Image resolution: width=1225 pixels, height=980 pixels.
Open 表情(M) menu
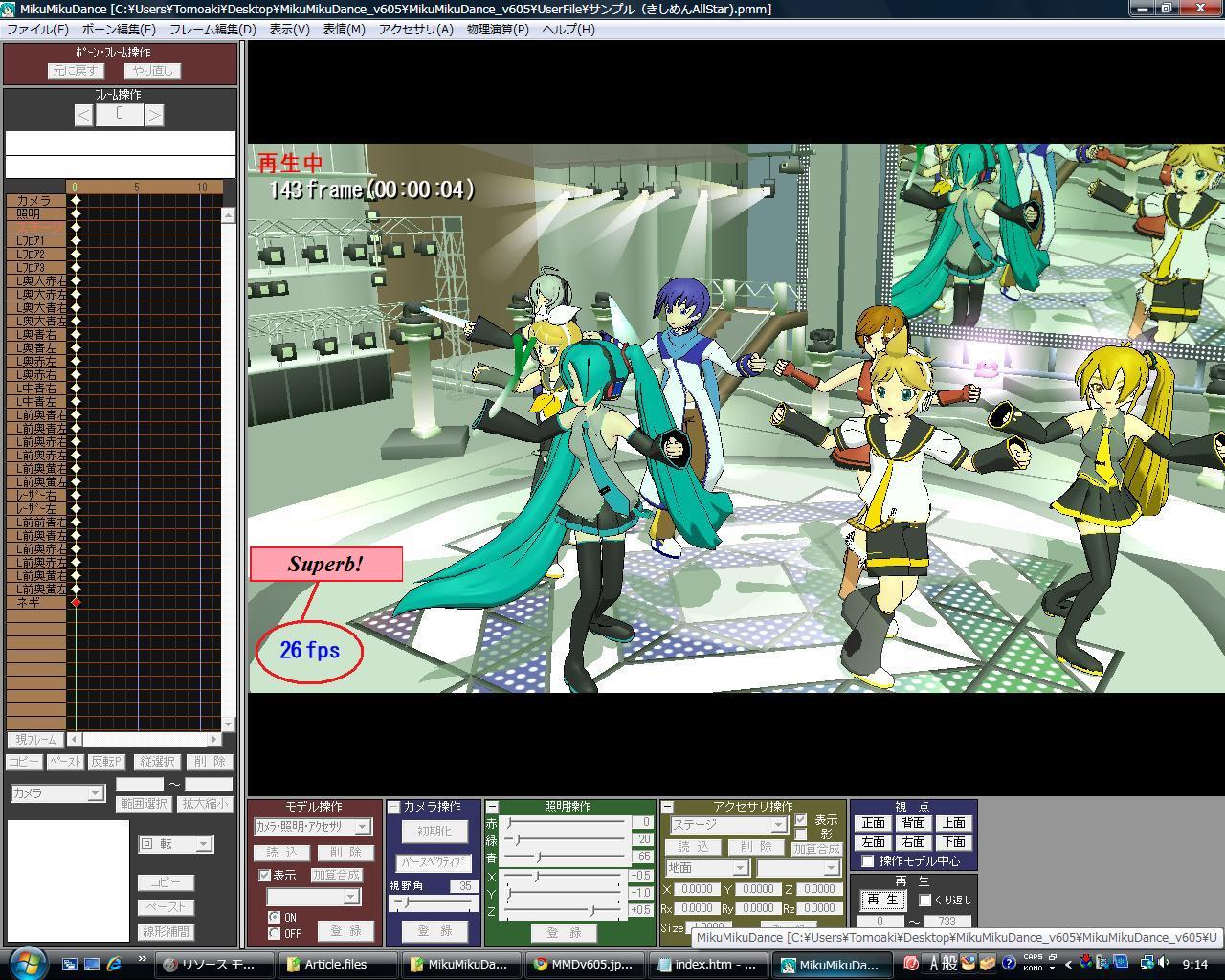coord(344,29)
